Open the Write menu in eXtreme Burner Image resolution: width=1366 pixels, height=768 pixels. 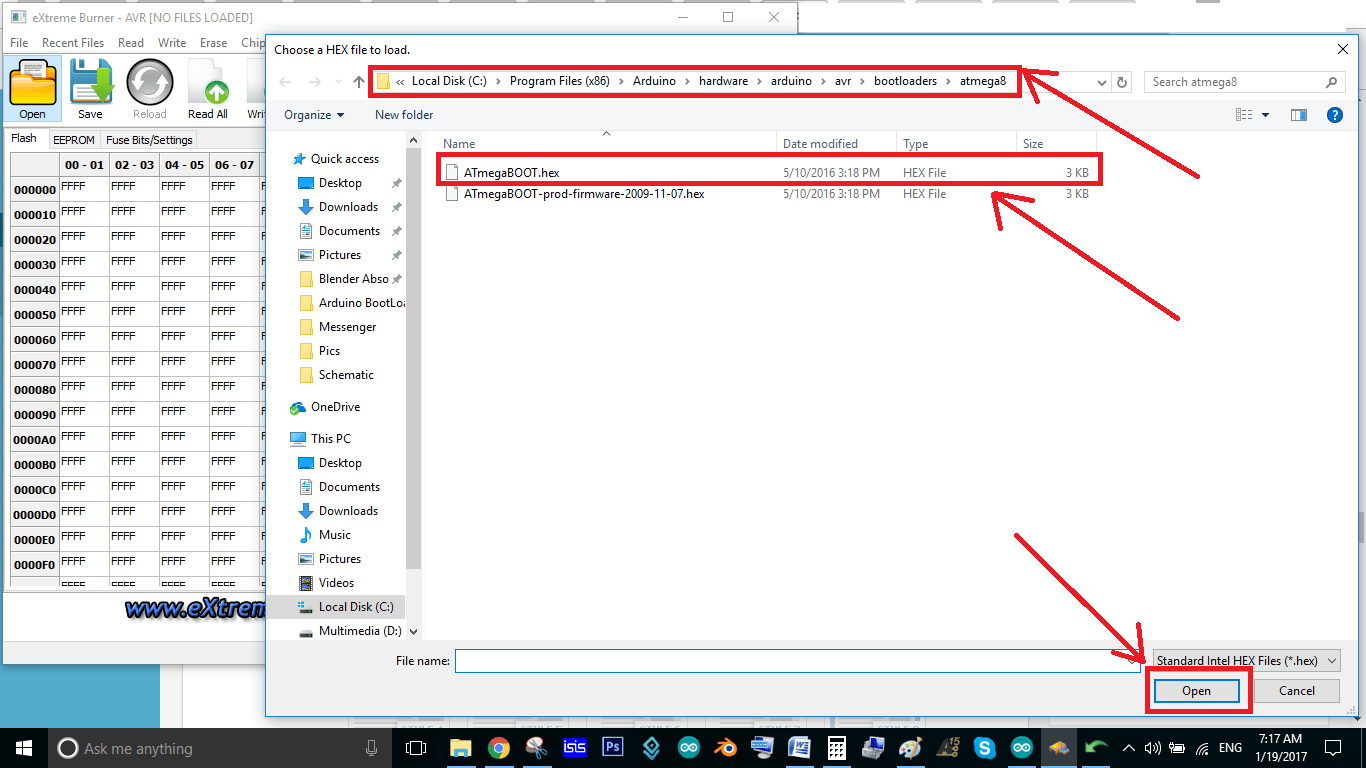(x=172, y=43)
